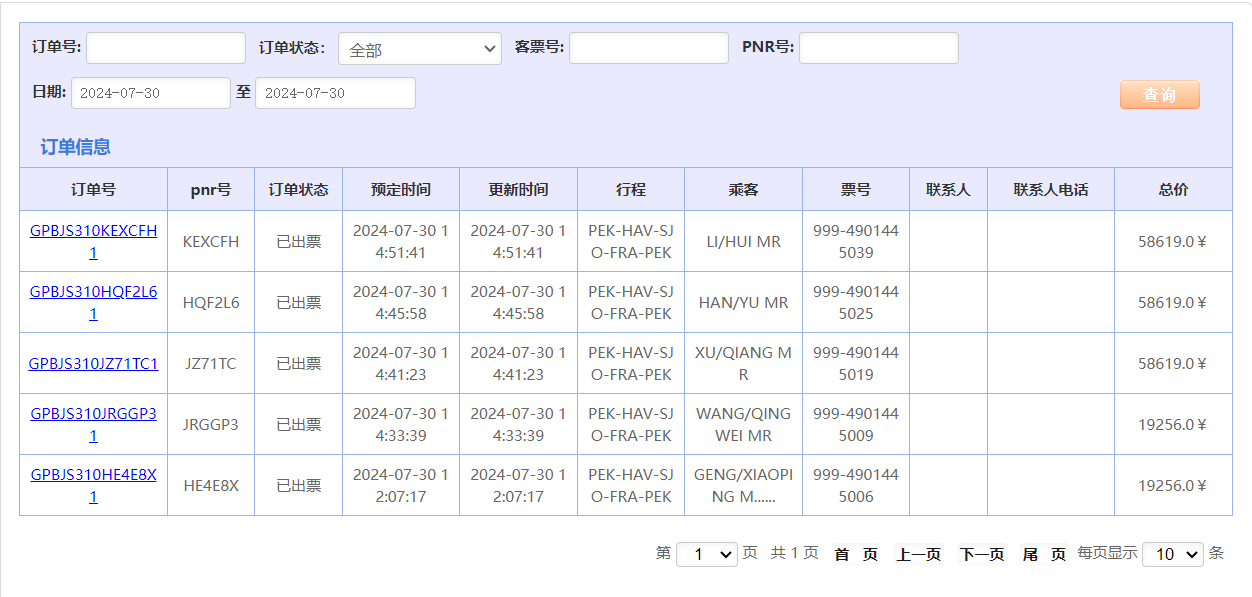Open order link GPBJS310JZ71TC1
Screen dimensions: 1252x597
click(x=93, y=364)
